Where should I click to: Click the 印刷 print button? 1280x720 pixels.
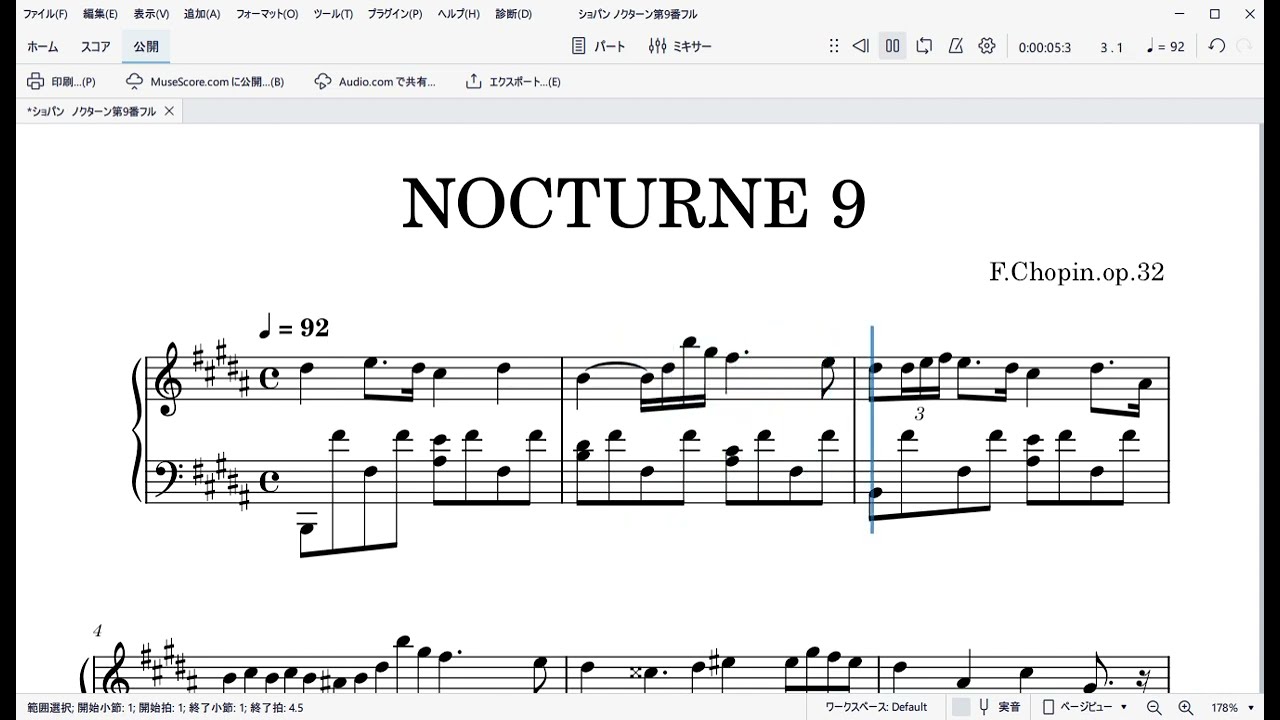point(61,82)
